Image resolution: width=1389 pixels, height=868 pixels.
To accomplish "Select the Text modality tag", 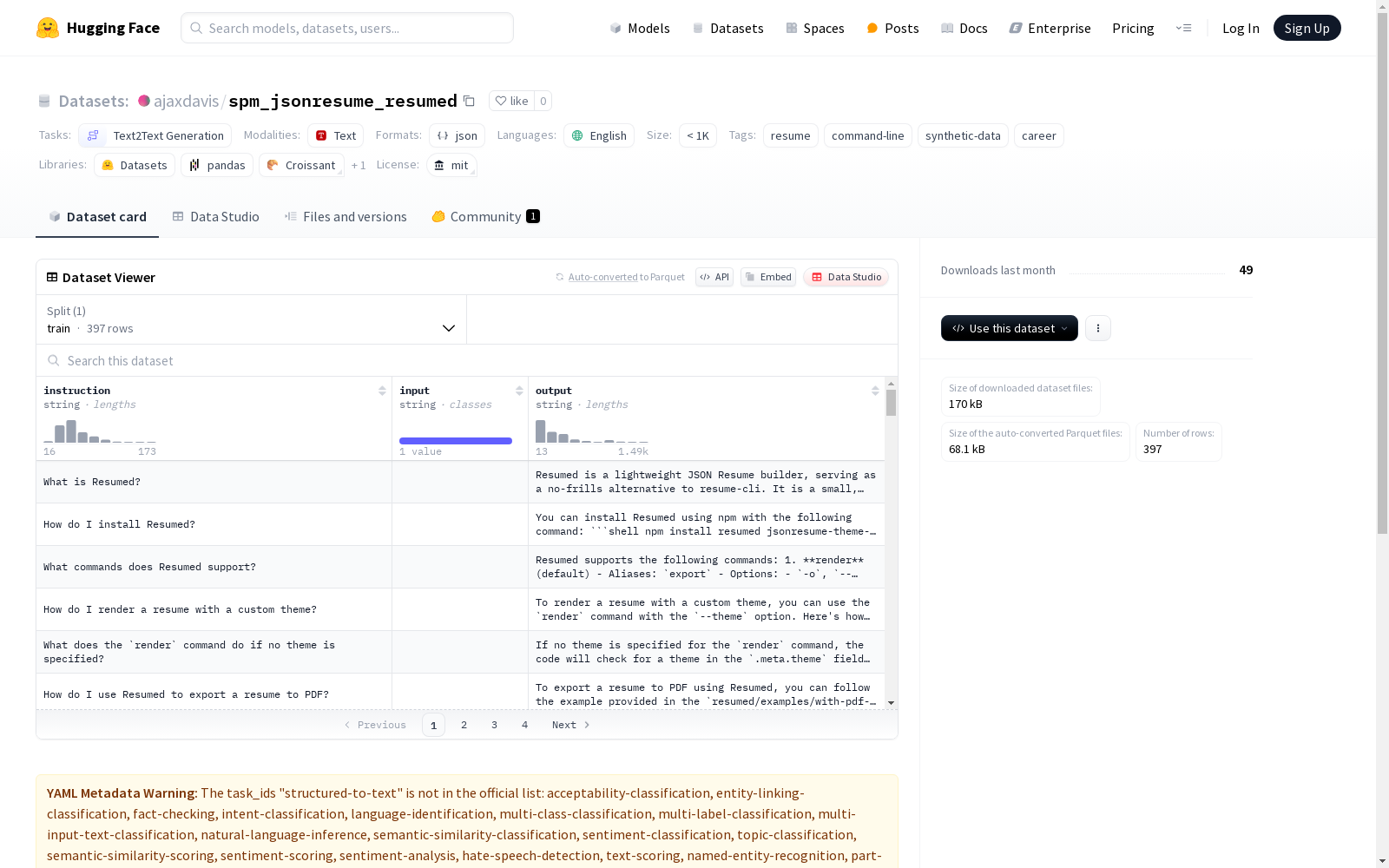I will pos(335,135).
